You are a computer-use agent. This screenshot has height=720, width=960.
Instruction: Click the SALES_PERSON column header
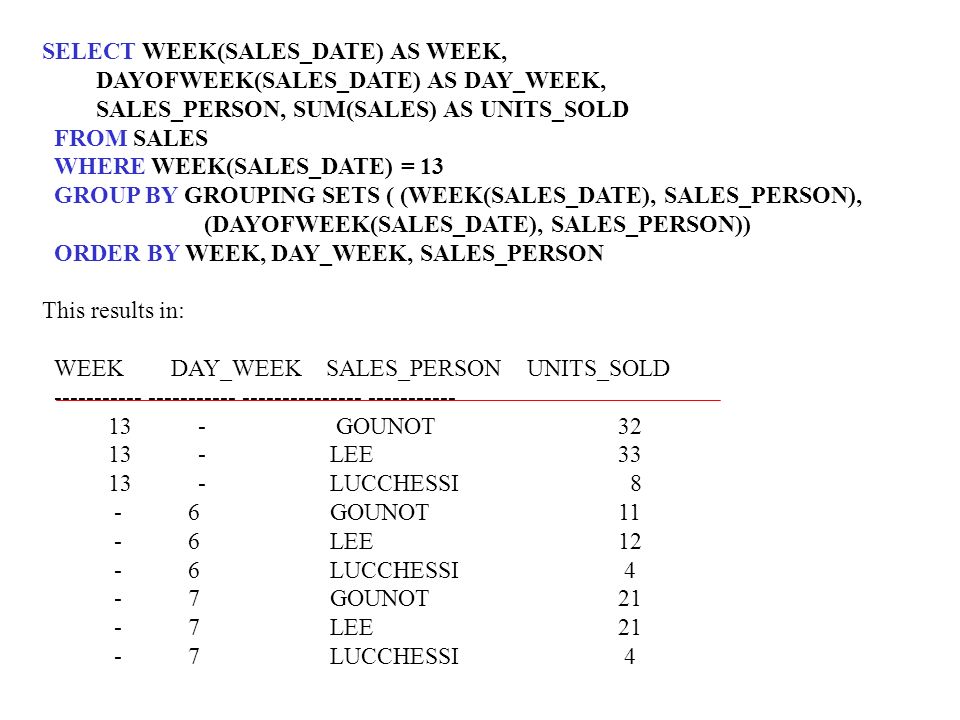click(x=414, y=369)
